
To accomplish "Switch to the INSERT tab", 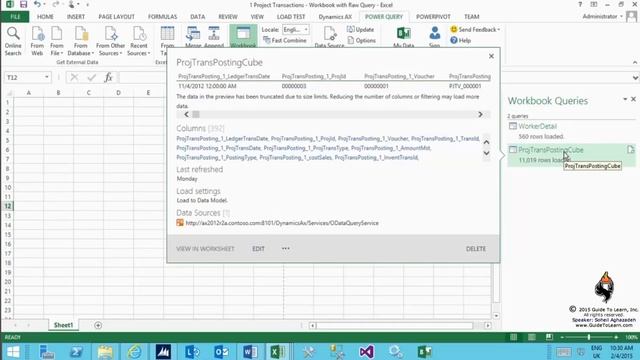I will (x=76, y=17).
